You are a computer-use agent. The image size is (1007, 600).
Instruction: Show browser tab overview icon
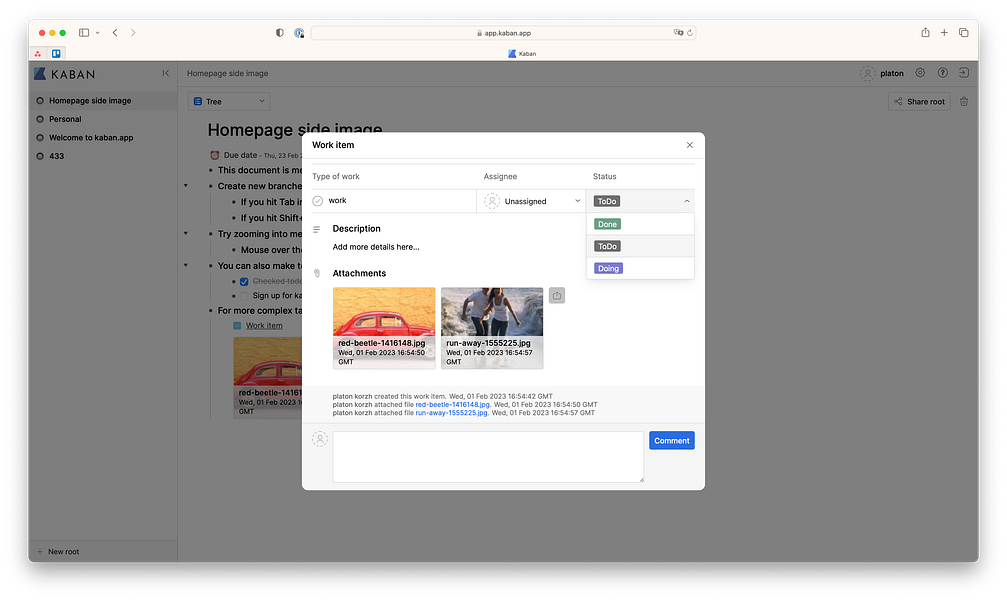964,33
